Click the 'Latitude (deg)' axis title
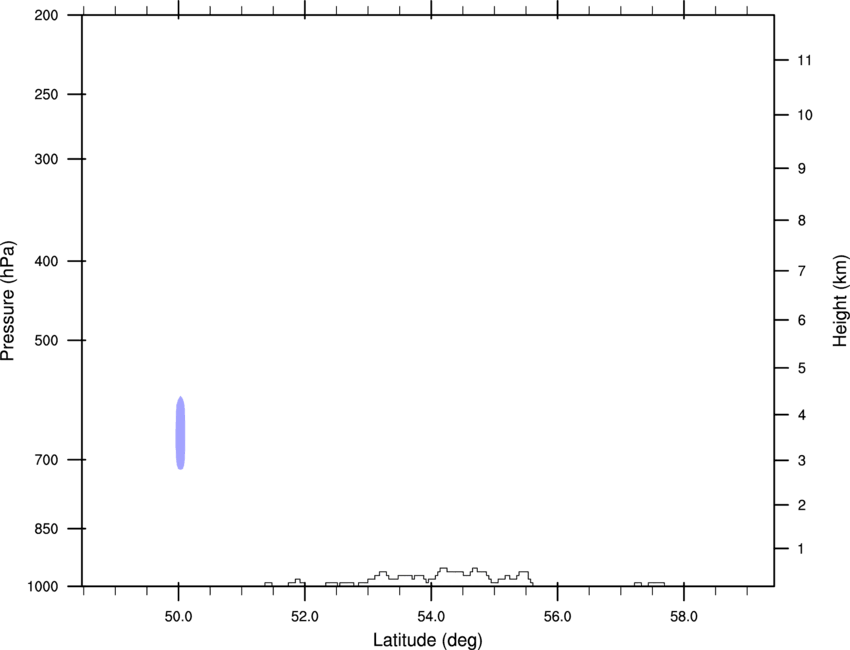The width and height of the screenshot is (850, 650). 427,640
